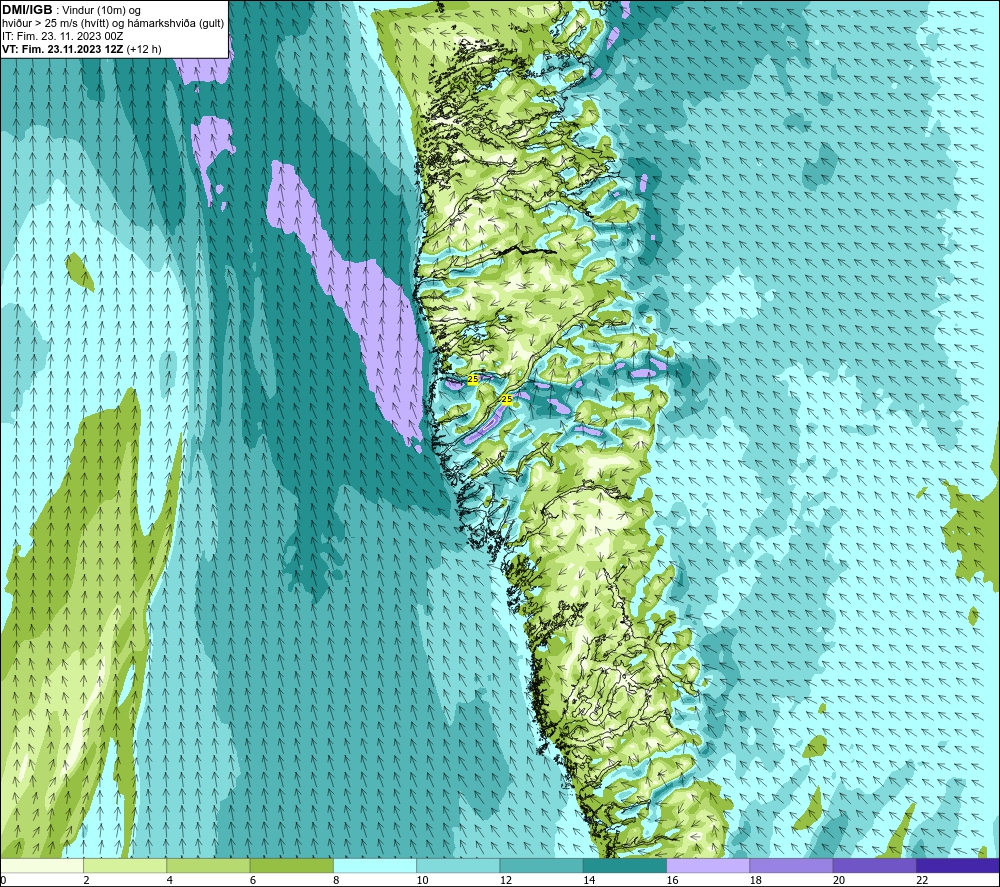This screenshot has height=887, width=1000.
Task: Click the legend scale label '20'
Action: (839, 880)
